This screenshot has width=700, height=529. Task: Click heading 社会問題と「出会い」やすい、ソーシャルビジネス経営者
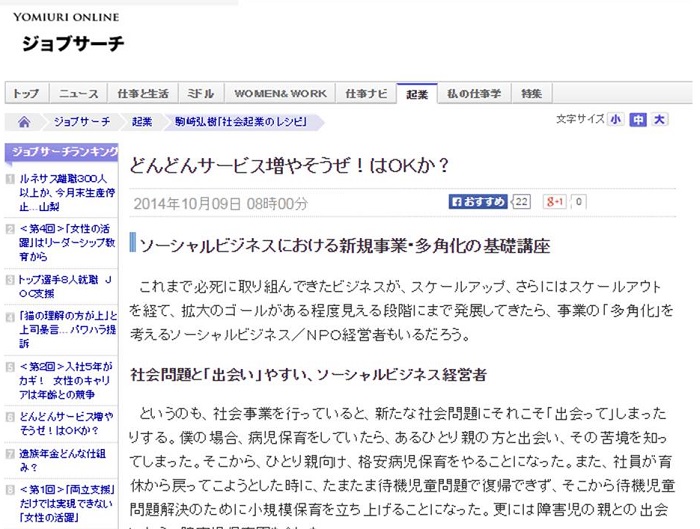tap(308, 375)
